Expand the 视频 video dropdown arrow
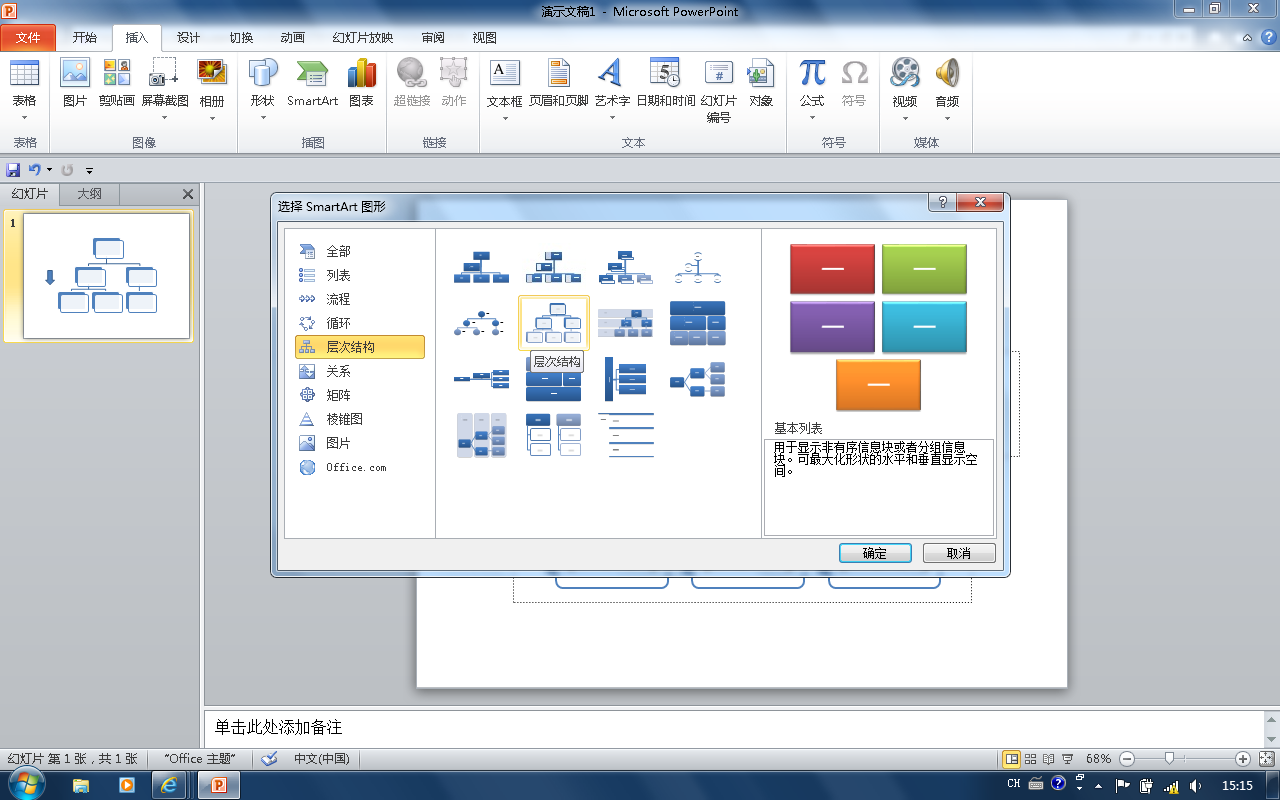The image size is (1280, 800). 905,118
